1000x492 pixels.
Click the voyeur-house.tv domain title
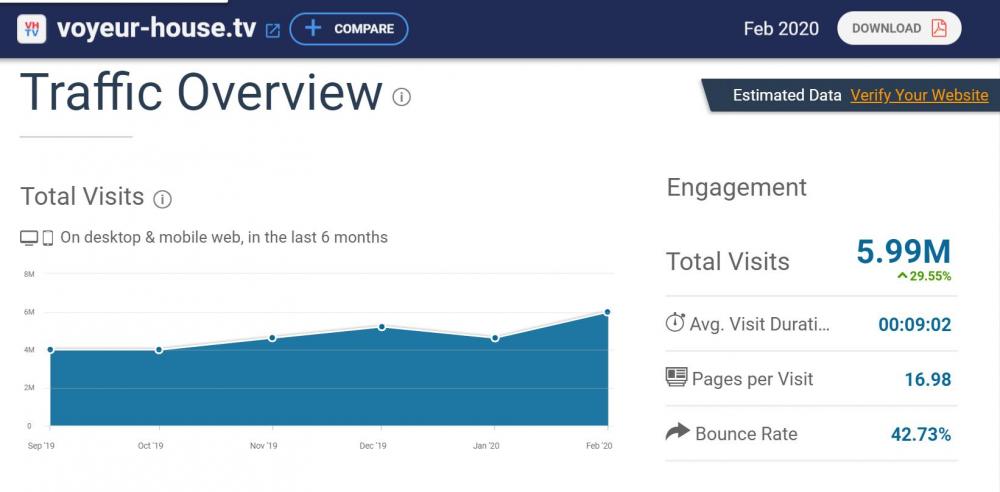[x=157, y=29]
